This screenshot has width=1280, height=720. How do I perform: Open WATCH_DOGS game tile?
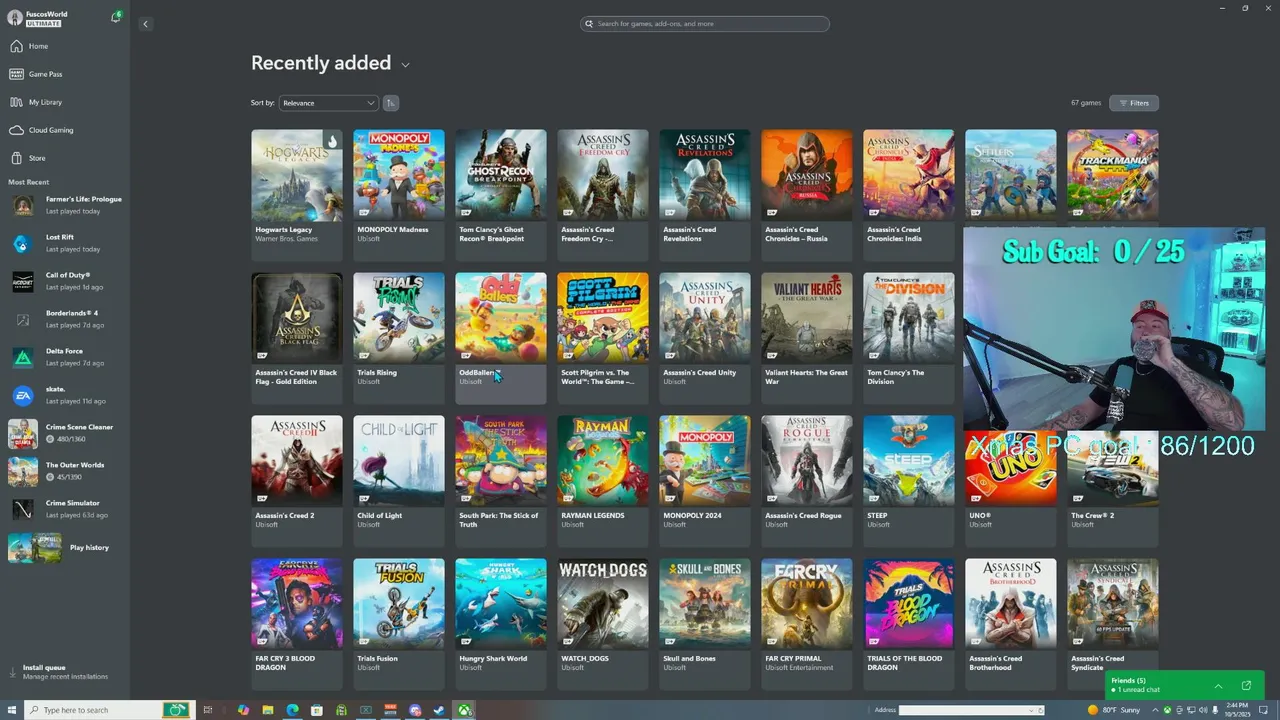pyautogui.click(x=603, y=624)
